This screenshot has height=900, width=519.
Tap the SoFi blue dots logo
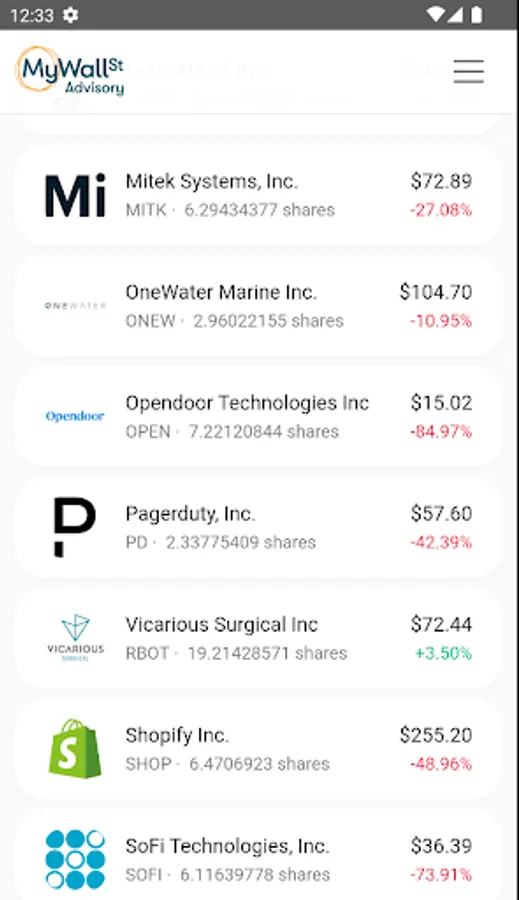75,859
